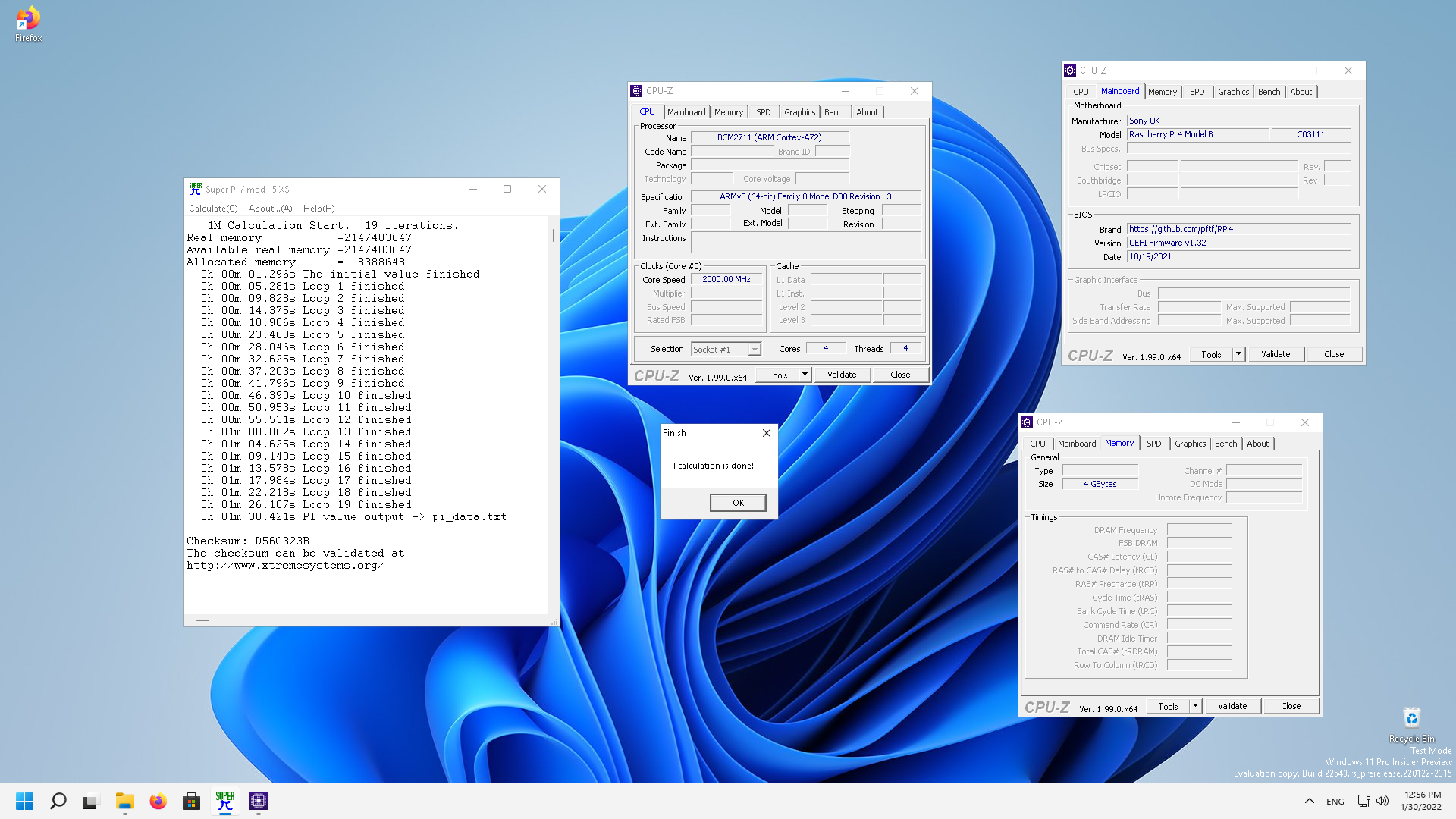Click Super PI vertical scrollbar thumb
Screen dimensions: 1456x819
tap(554, 235)
